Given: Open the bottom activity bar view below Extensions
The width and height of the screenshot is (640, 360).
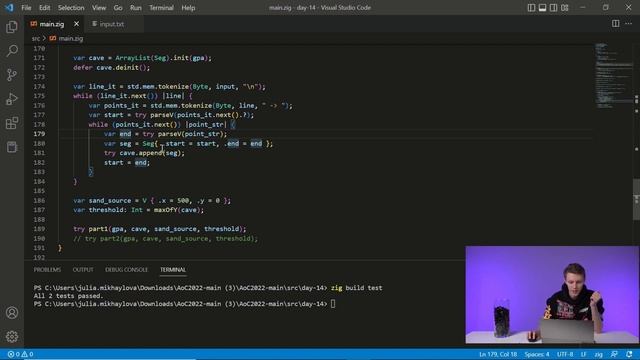Looking at the screenshot, I should 12,147.
